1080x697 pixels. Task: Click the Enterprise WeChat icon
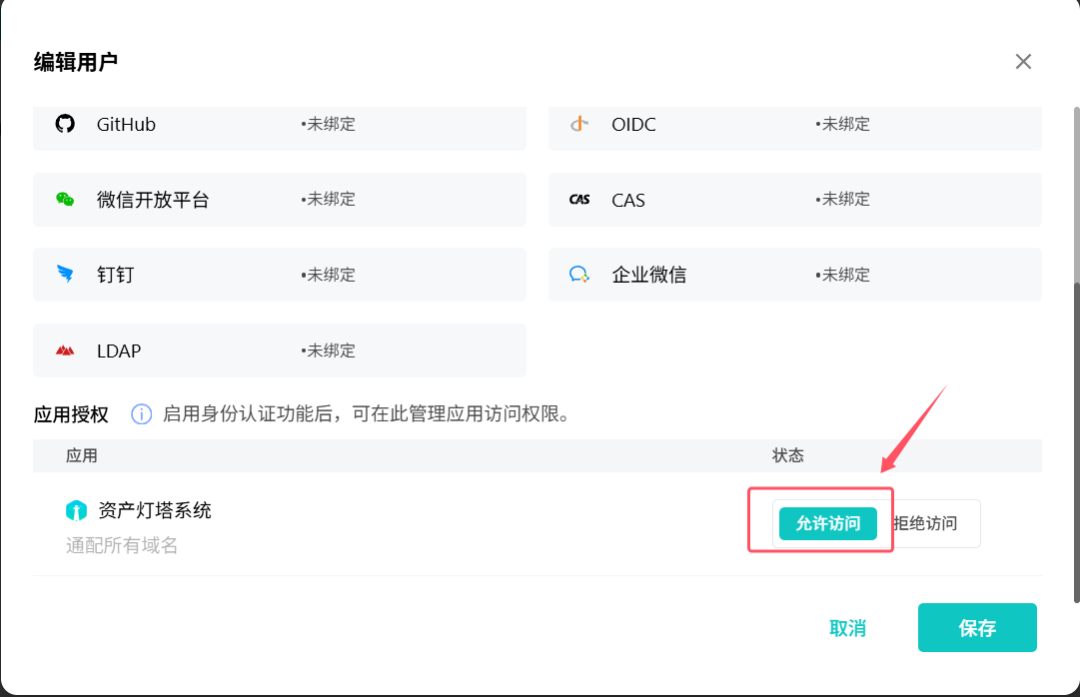coord(580,275)
